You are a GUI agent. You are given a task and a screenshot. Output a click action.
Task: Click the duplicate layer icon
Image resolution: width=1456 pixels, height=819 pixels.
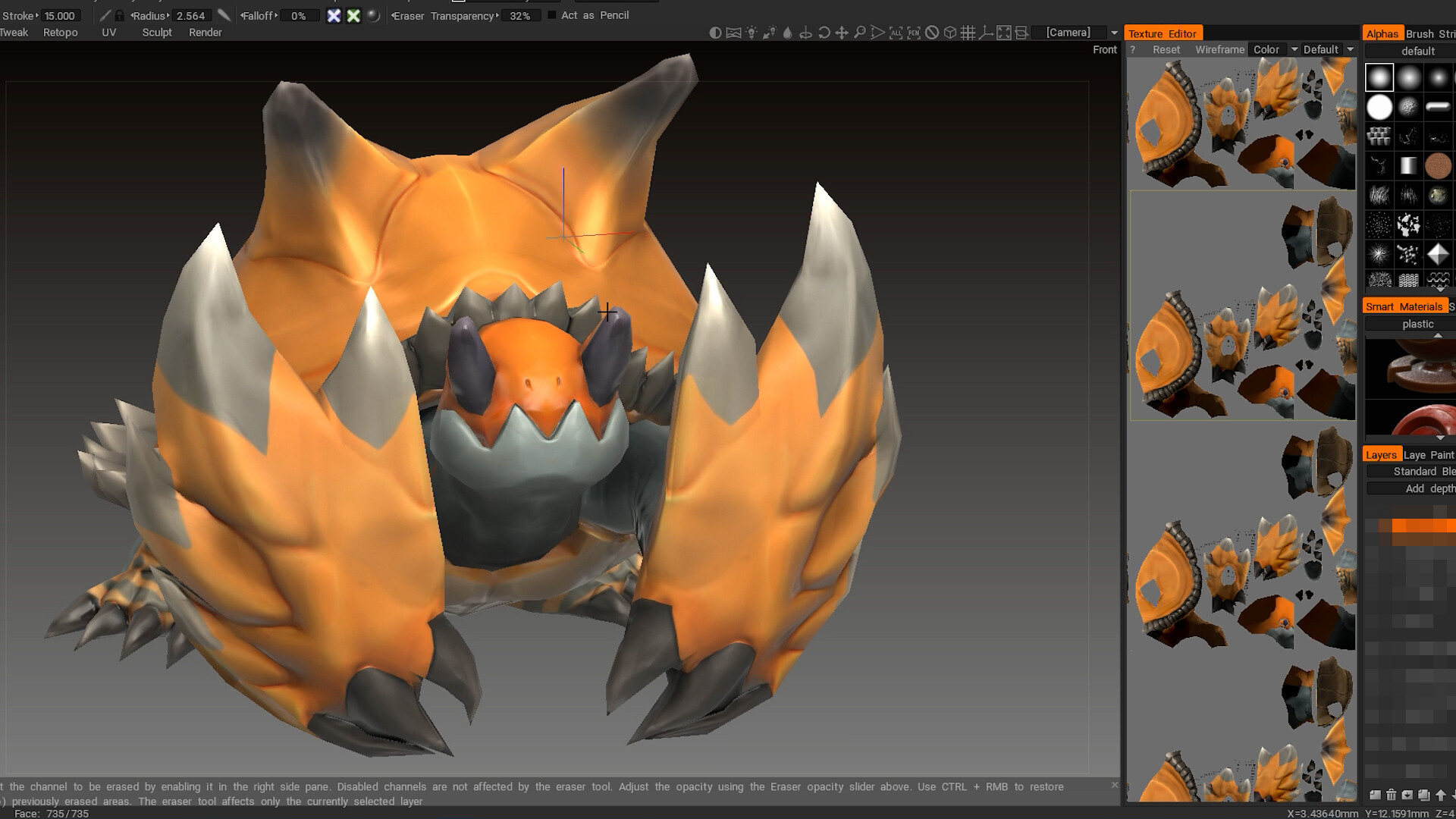point(1423,795)
